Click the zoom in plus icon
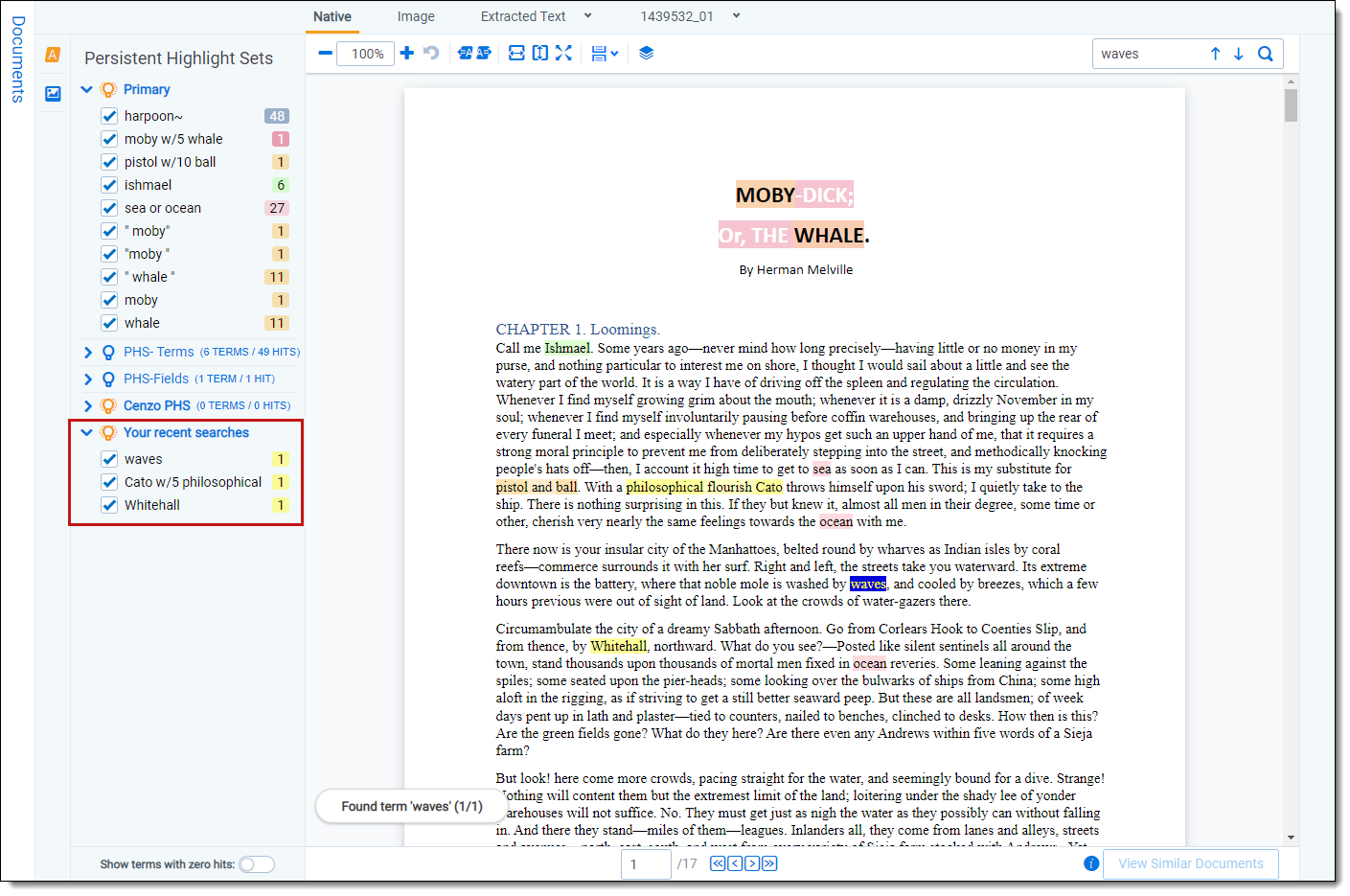 point(407,54)
